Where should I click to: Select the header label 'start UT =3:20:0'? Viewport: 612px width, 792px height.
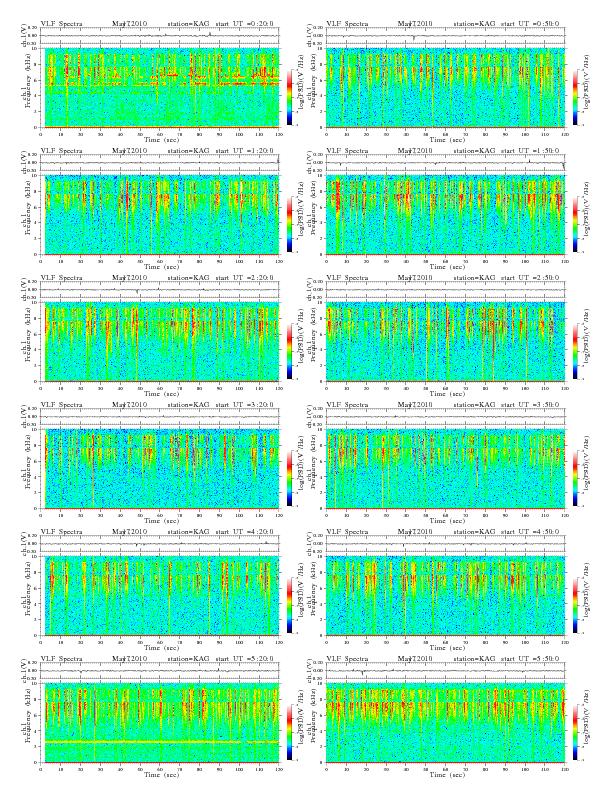pyautogui.click(x=244, y=405)
